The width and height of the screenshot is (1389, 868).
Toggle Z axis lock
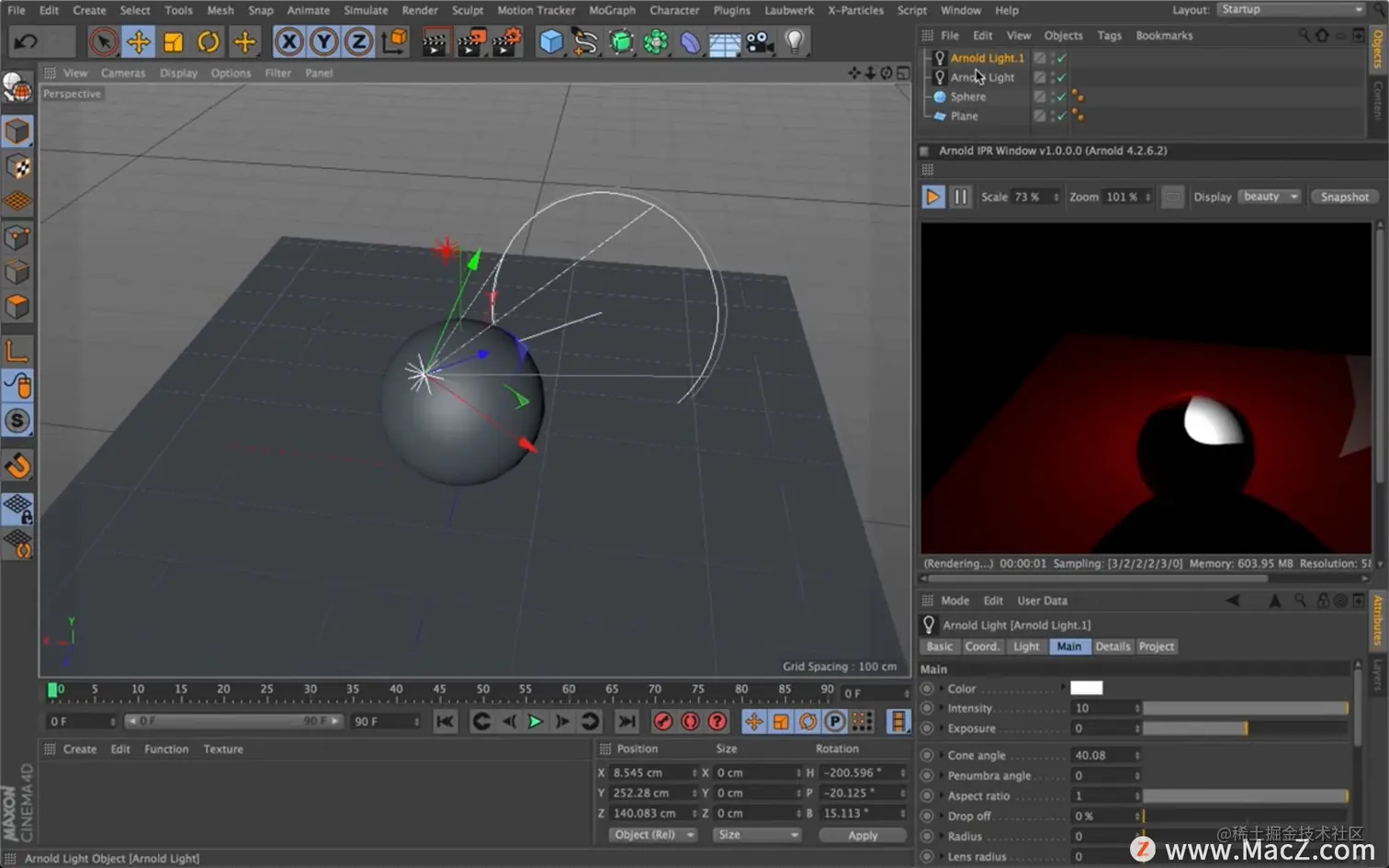click(358, 41)
